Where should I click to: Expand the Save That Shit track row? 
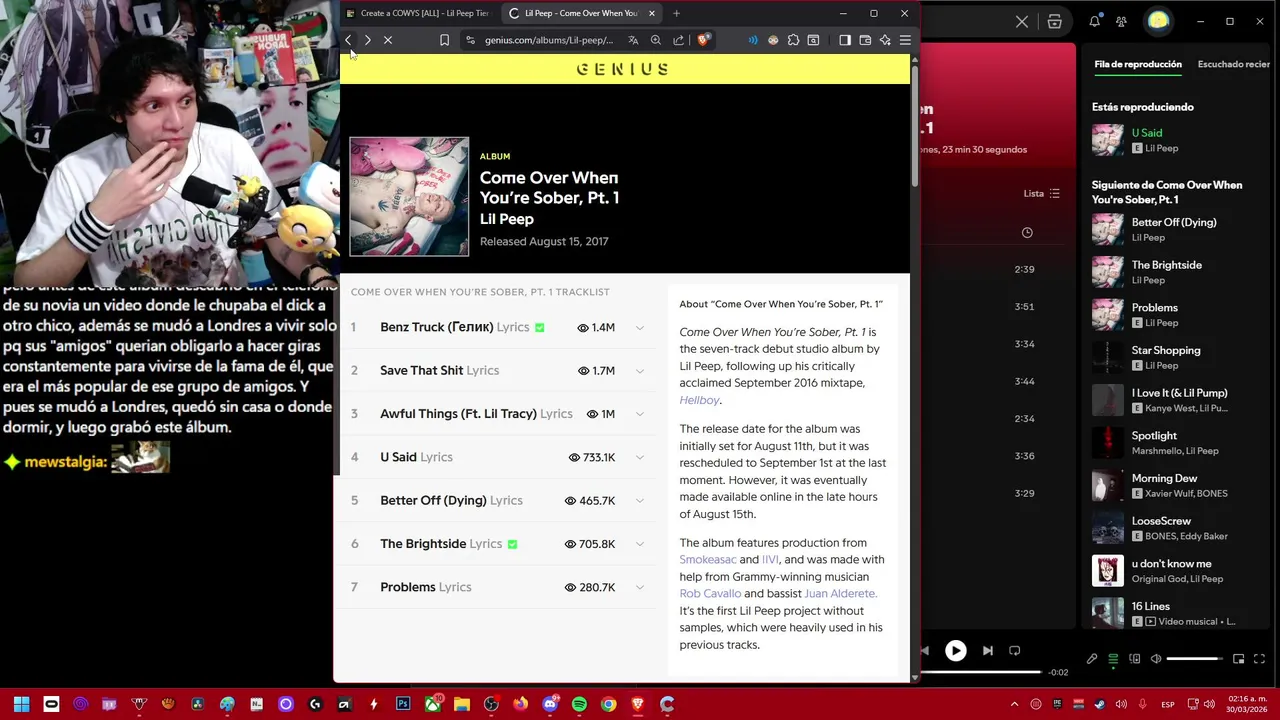coord(640,371)
